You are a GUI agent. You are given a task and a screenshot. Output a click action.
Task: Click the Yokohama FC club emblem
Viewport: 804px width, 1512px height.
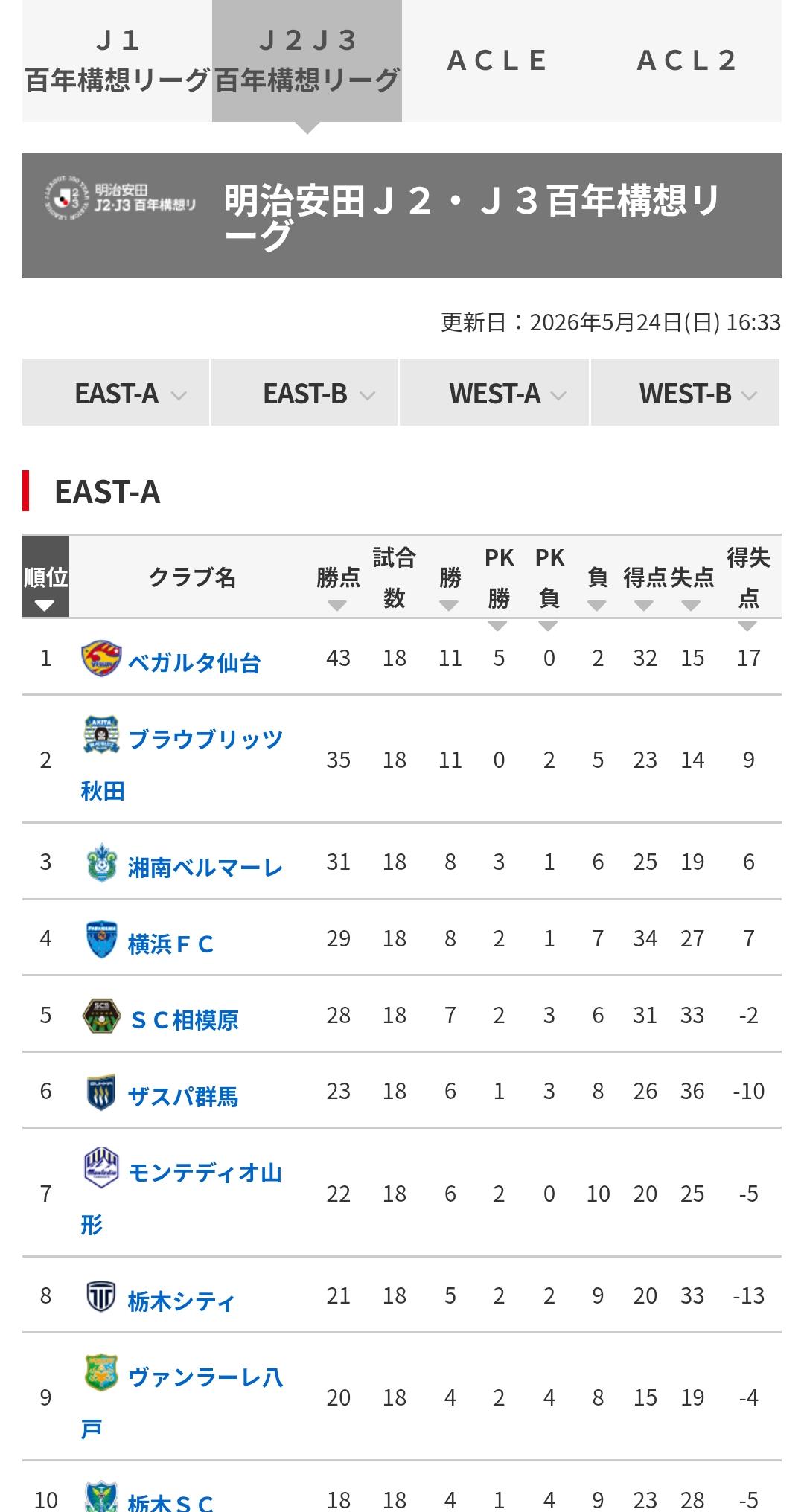[100, 940]
